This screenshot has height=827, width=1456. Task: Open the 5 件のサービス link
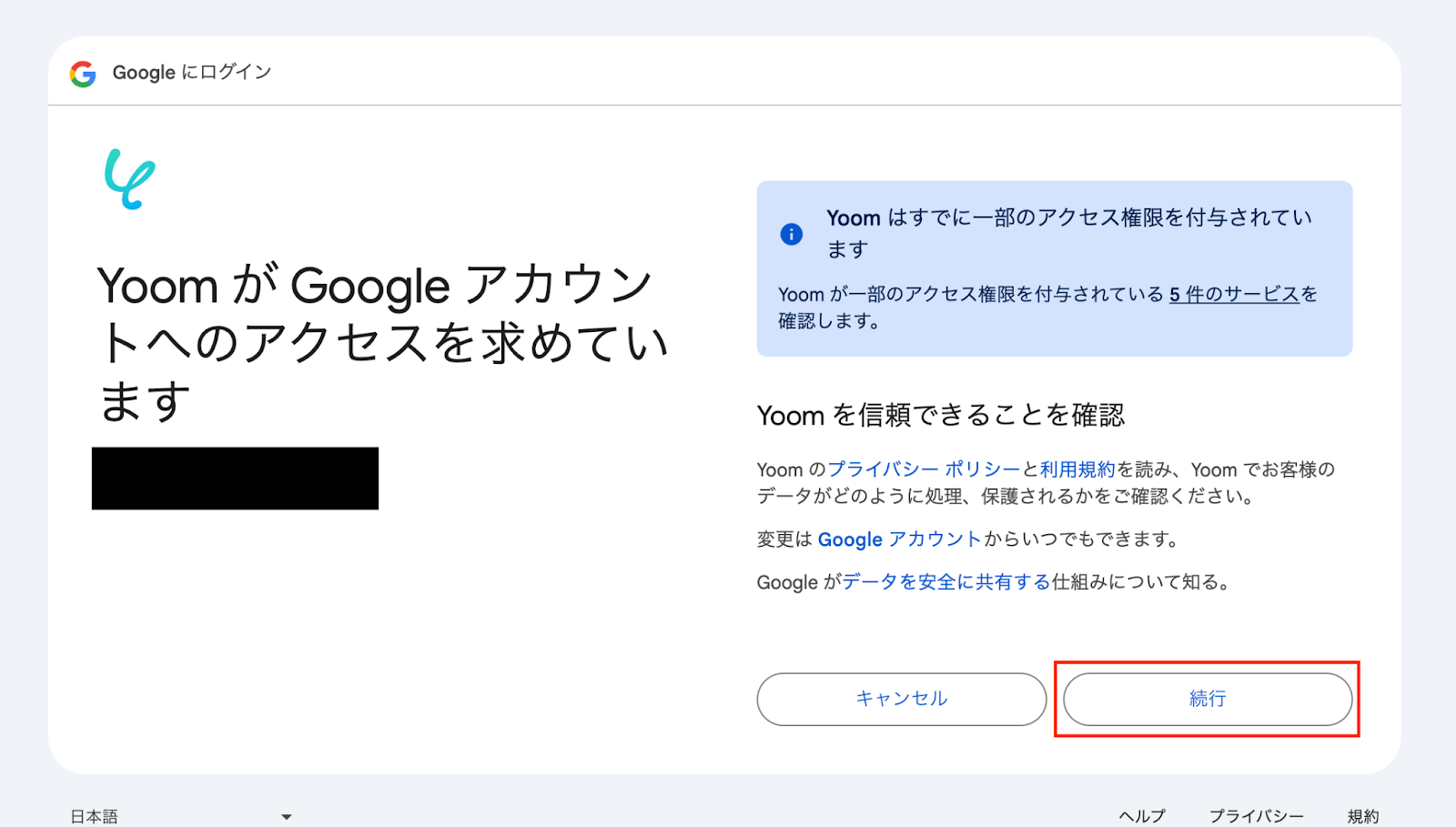[x=1234, y=294]
